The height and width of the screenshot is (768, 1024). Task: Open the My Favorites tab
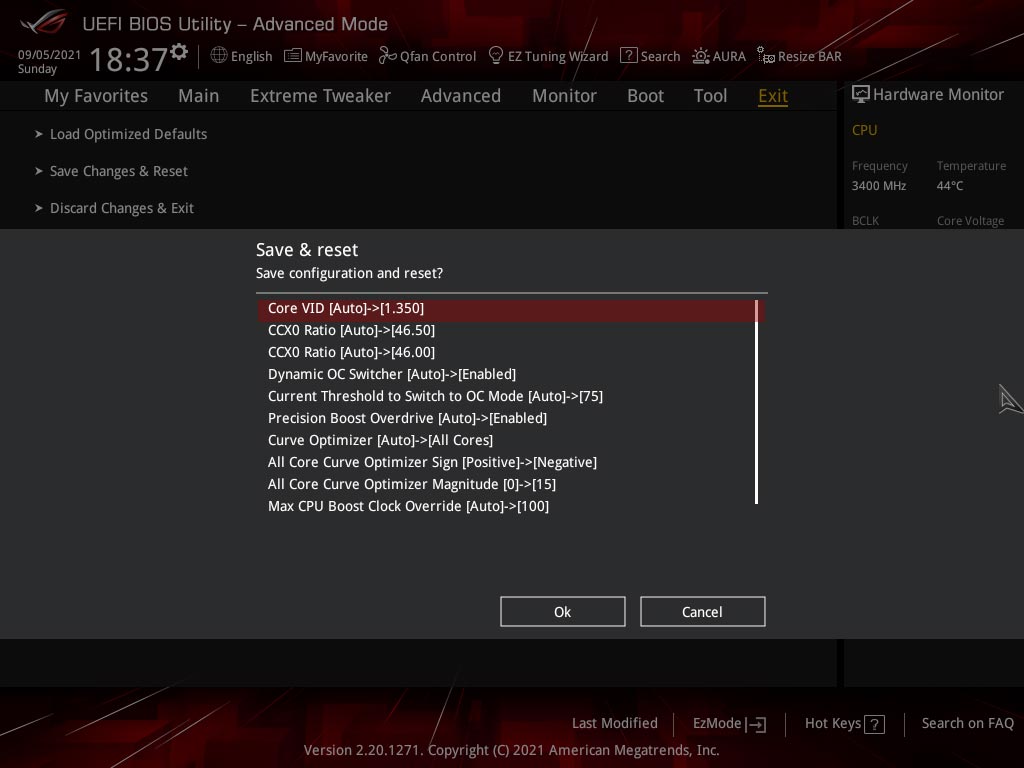coord(96,96)
